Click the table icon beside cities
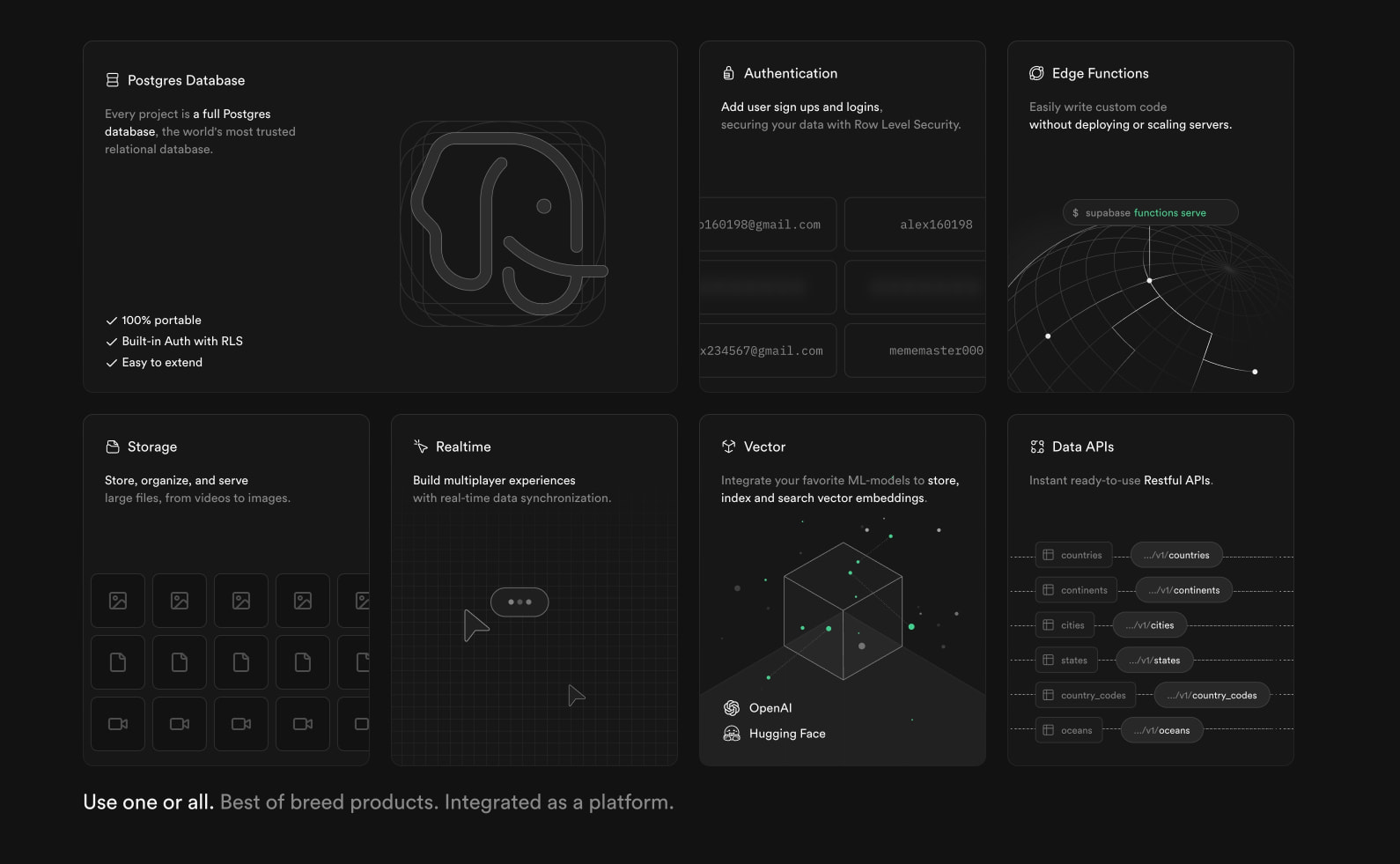 [x=1048, y=625]
